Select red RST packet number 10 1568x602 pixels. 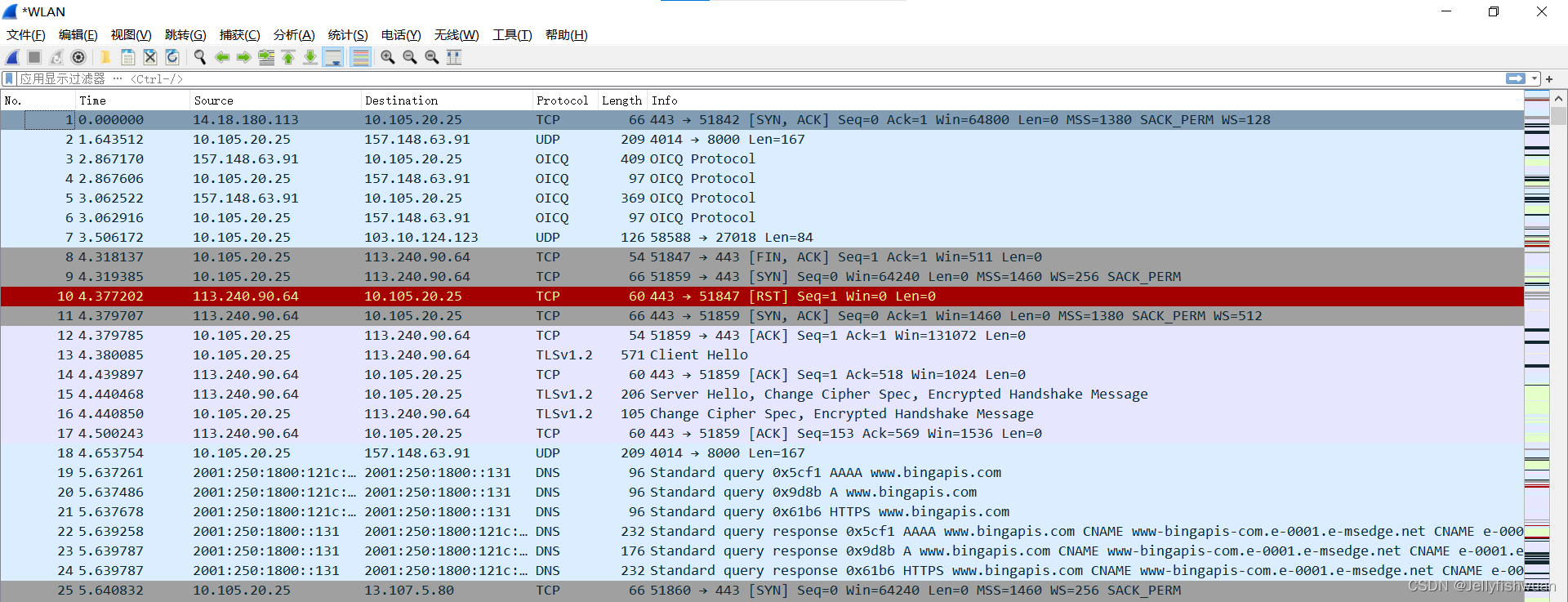tap(762, 297)
